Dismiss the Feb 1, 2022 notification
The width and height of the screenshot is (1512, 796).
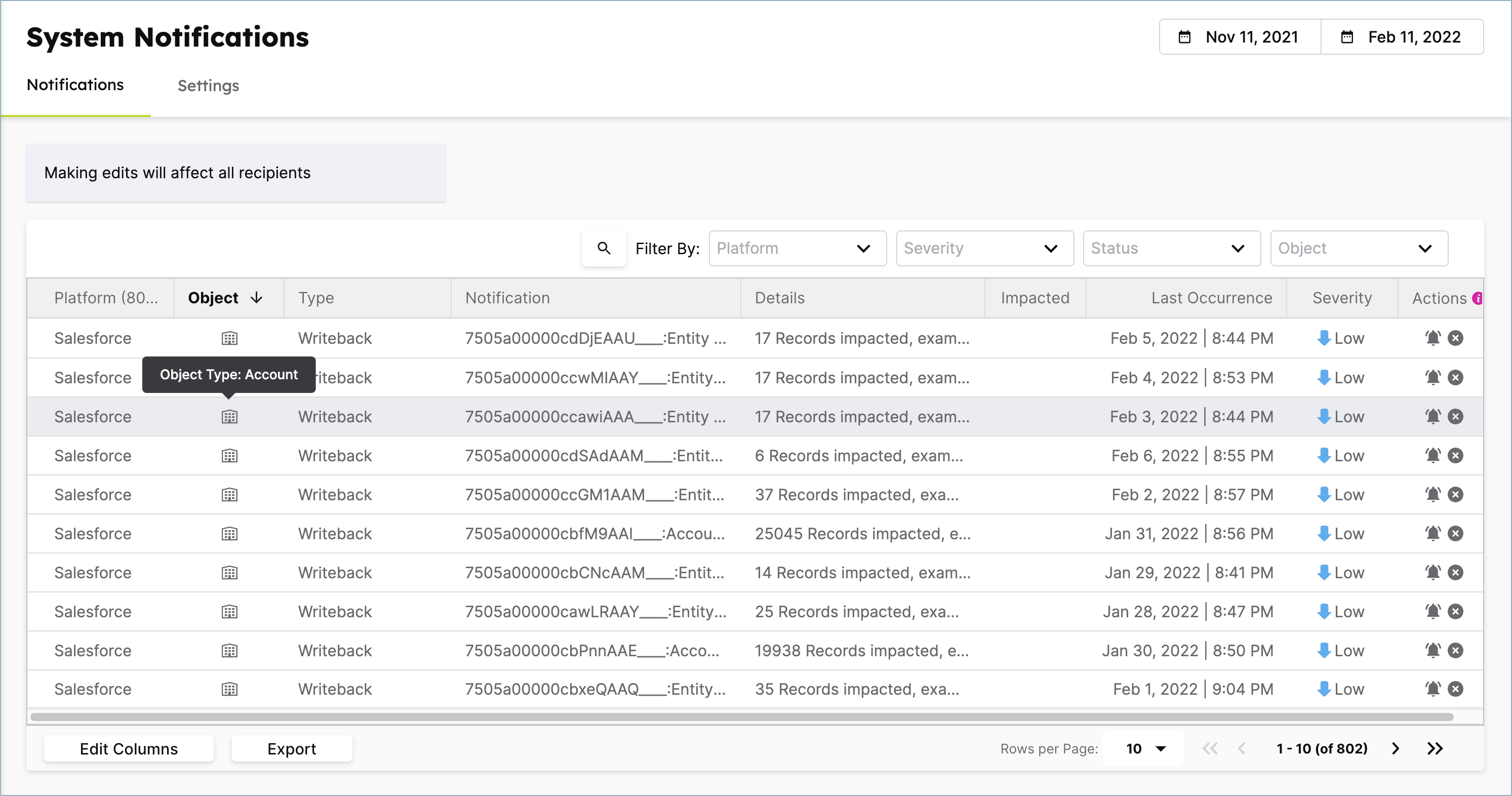pyautogui.click(x=1455, y=689)
